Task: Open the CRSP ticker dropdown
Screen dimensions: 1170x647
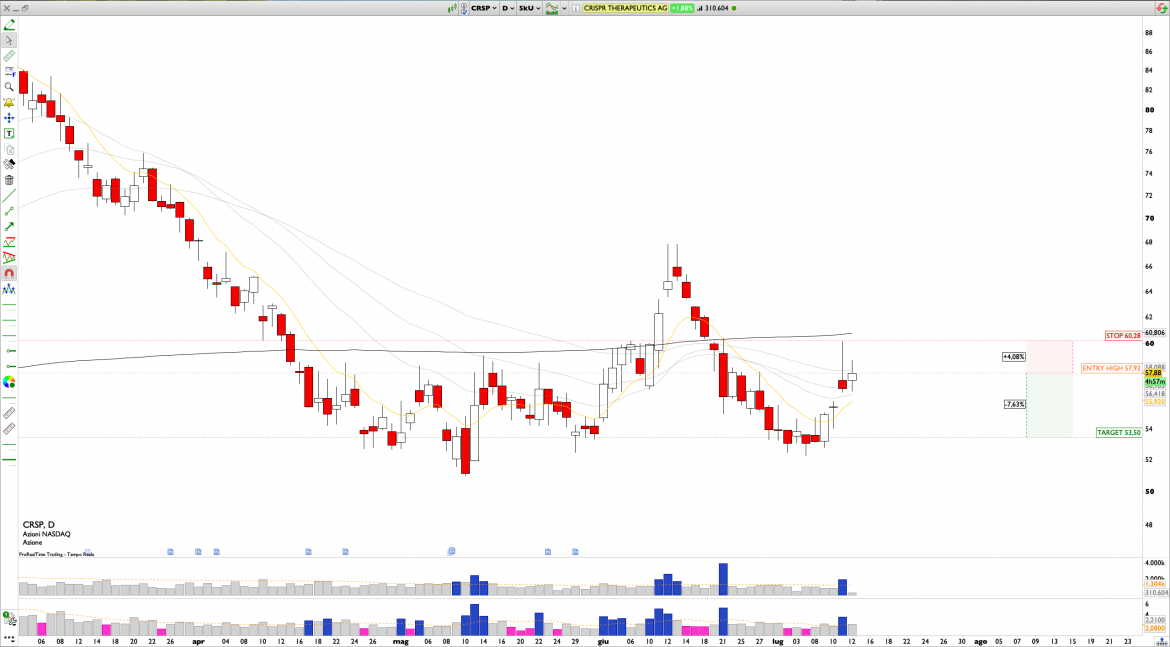Action: point(484,8)
